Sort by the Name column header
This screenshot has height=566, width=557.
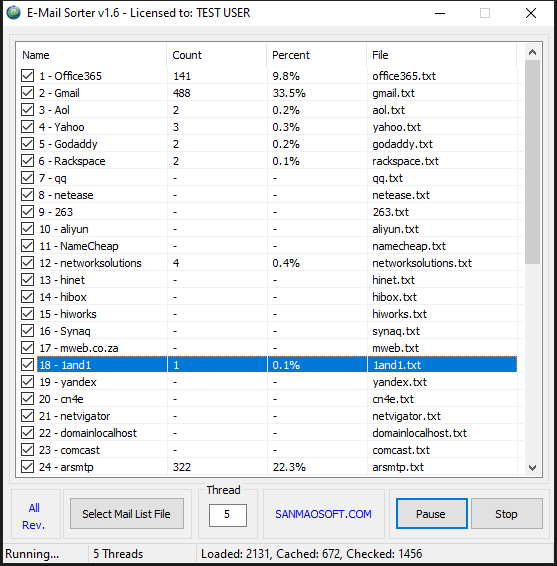[x=91, y=55]
